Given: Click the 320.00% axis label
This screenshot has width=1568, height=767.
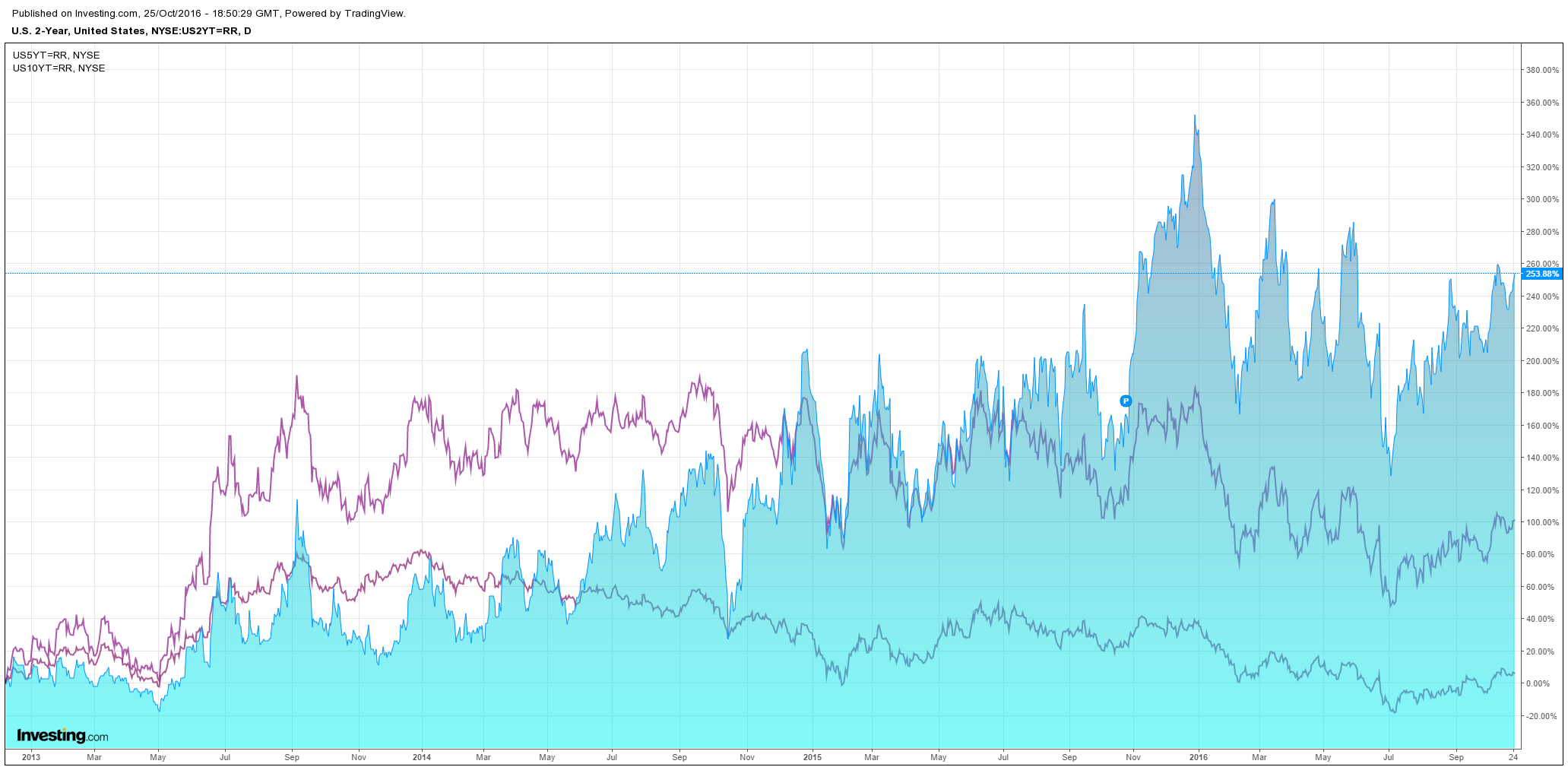Looking at the screenshot, I should pyautogui.click(x=1543, y=167).
